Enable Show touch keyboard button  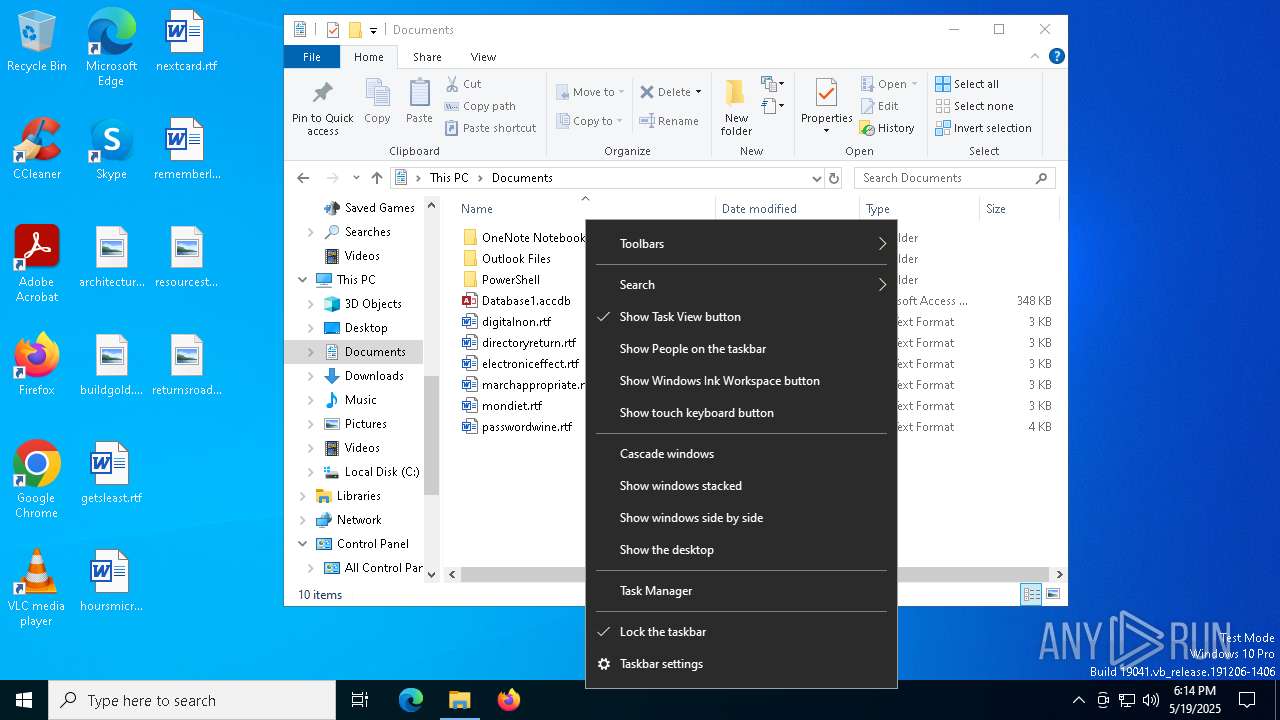(741, 413)
